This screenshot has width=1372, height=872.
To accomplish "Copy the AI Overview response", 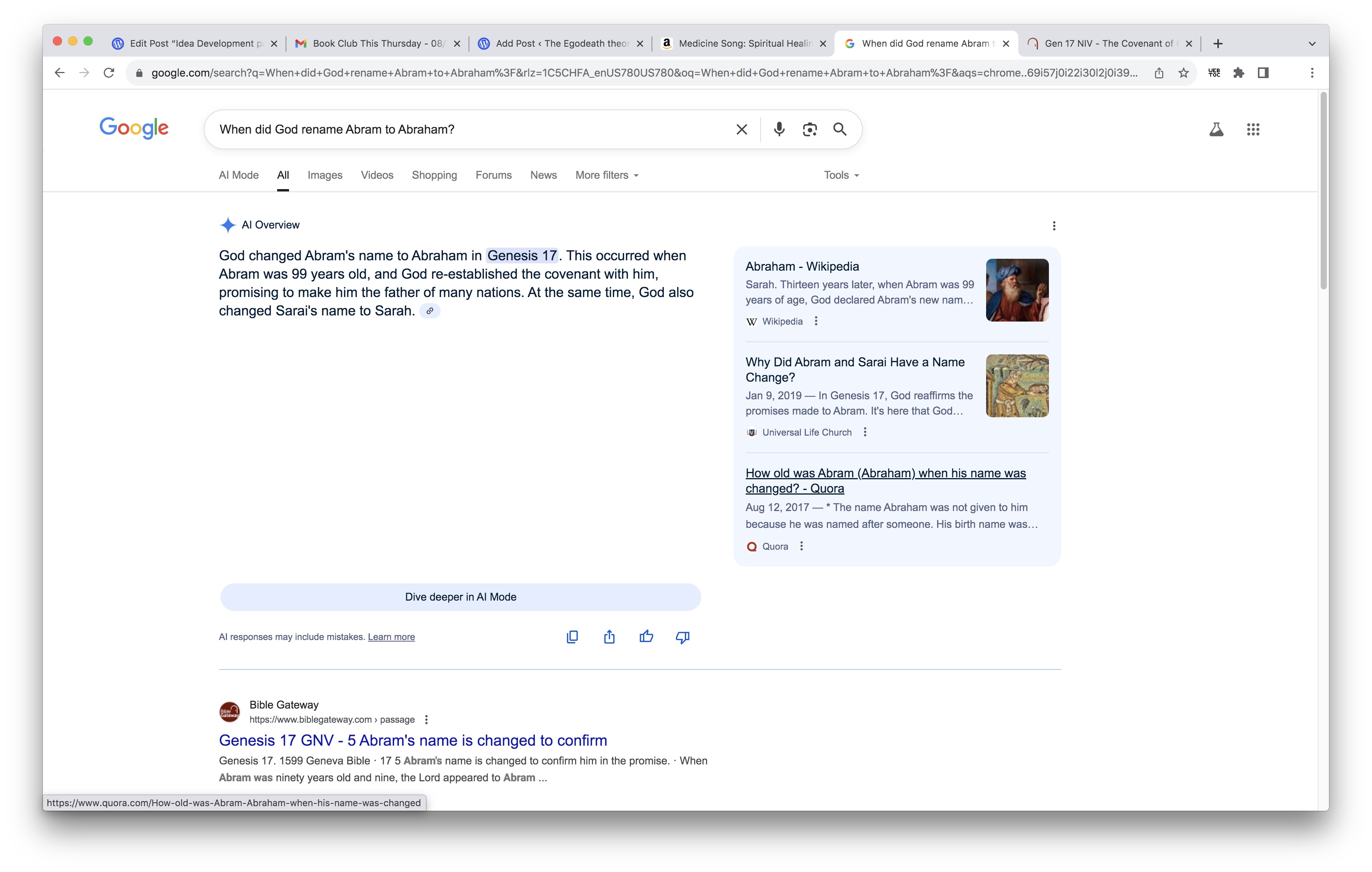I will (572, 637).
